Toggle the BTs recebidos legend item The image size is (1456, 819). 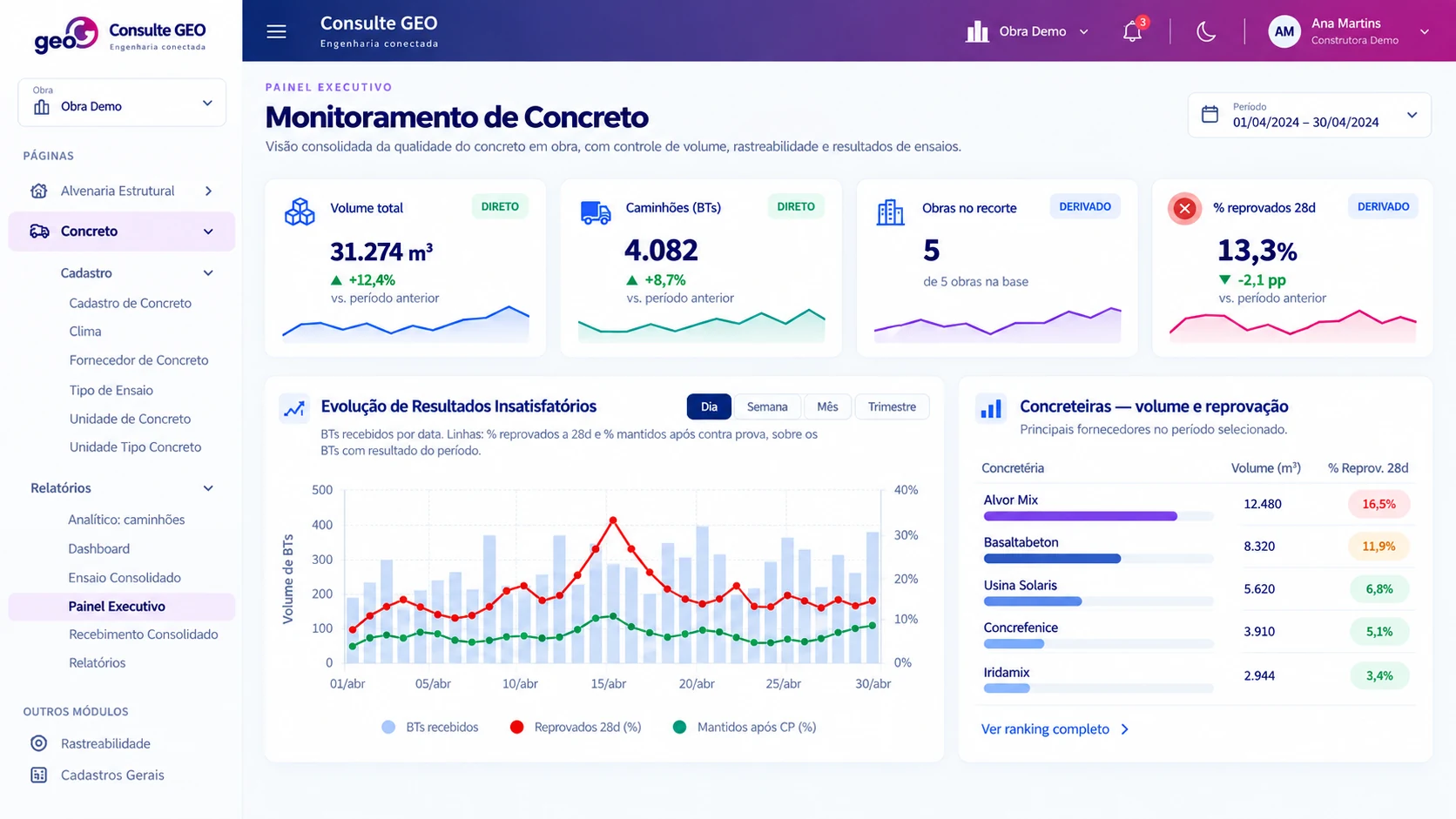430,727
